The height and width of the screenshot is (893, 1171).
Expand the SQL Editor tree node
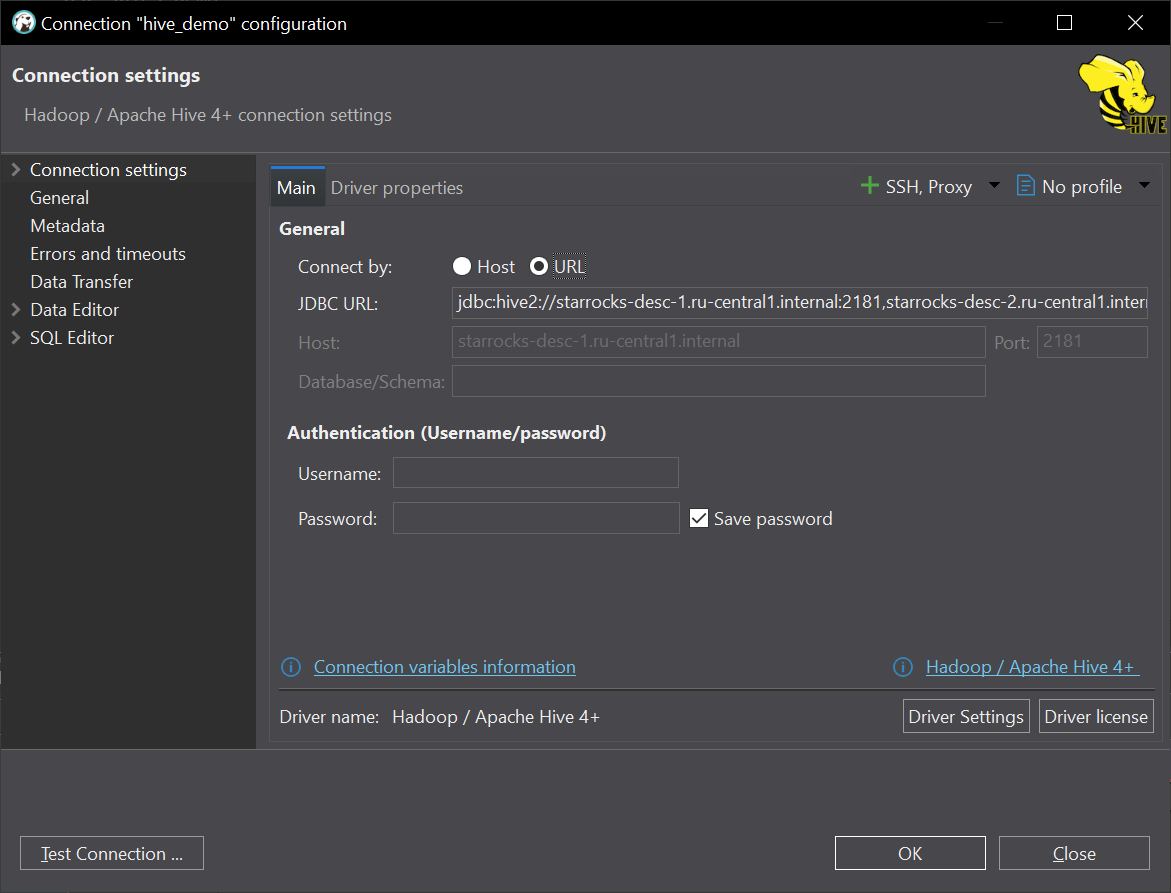16,337
